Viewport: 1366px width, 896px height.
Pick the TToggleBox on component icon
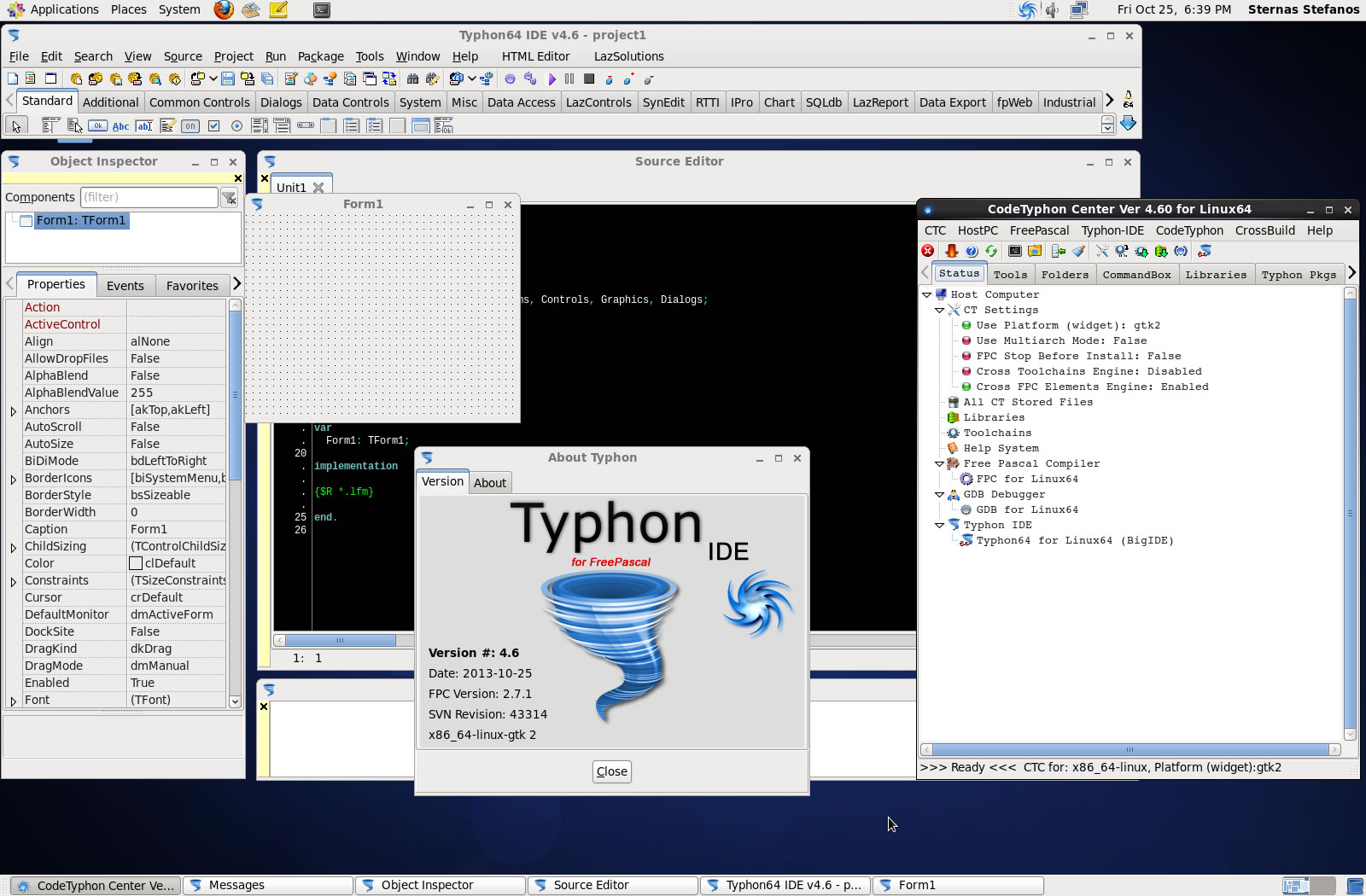pyautogui.click(x=190, y=126)
